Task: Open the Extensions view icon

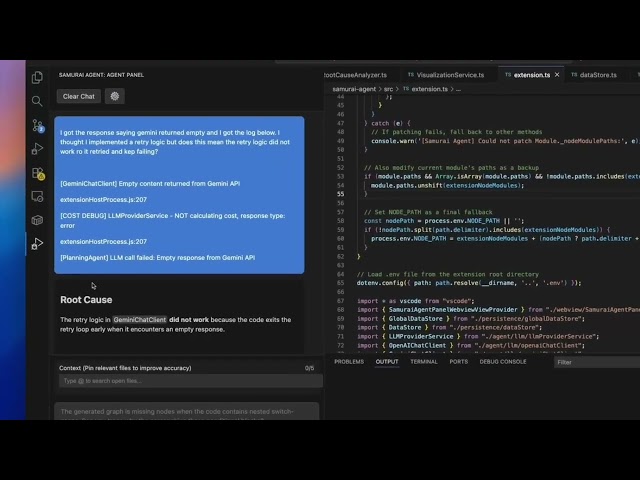Action: tap(38, 173)
